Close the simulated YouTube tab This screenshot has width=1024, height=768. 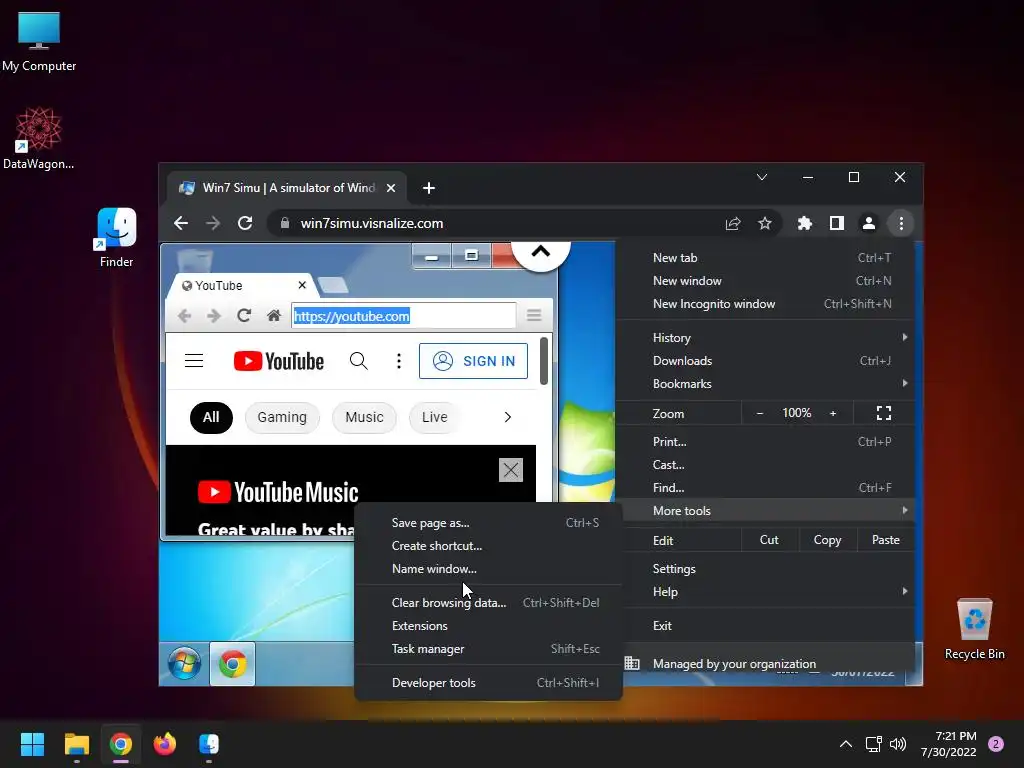(x=302, y=285)
